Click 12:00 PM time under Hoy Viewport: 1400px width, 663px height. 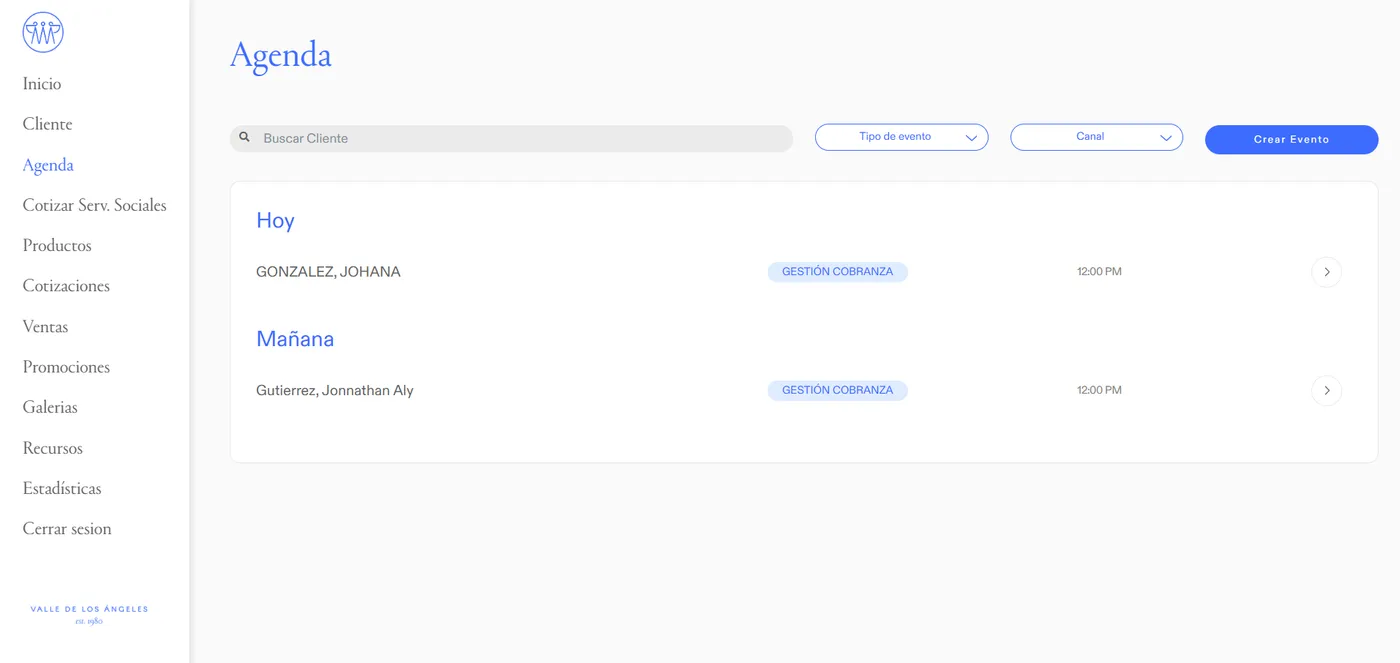1099,272
